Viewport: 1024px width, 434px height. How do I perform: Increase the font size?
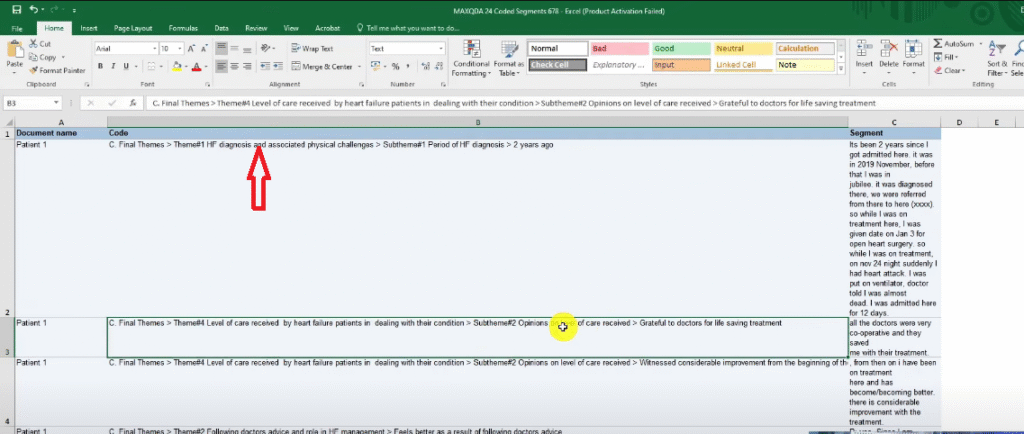pos(191,48)
